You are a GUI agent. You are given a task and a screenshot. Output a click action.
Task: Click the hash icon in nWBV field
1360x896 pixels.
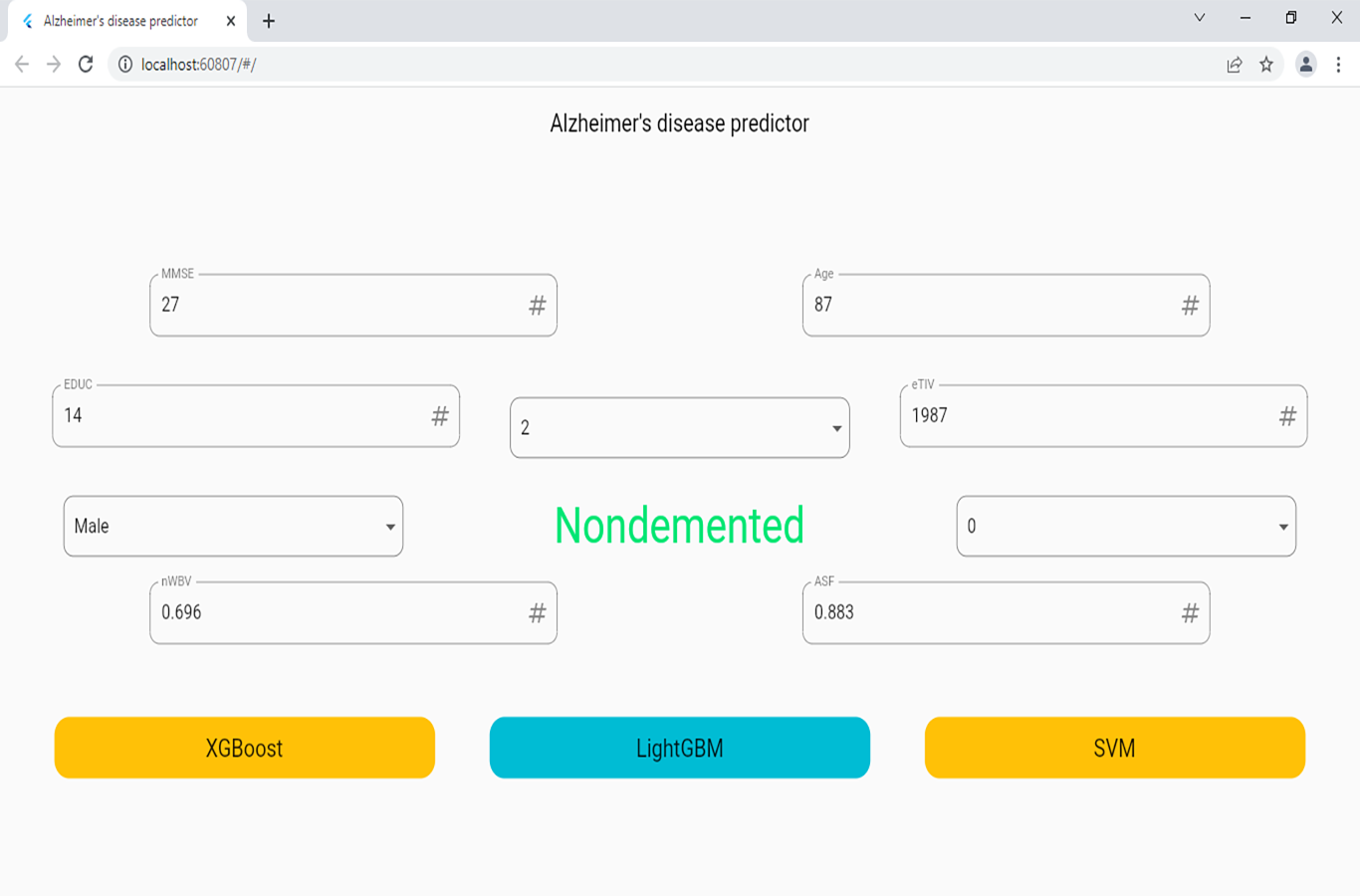point(537,613)
